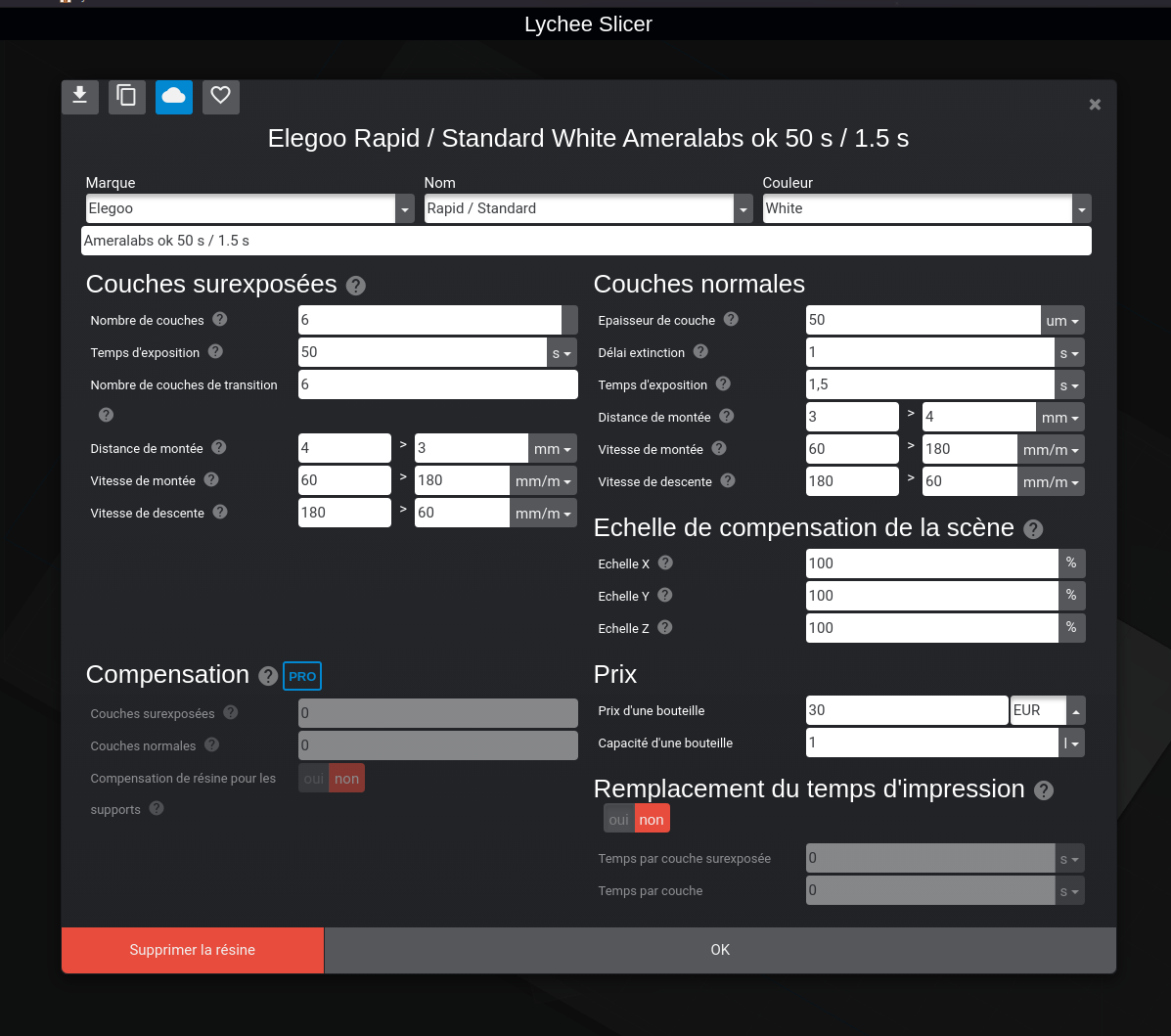Click the duplicate resin copy icon

[x=127, y=97]
